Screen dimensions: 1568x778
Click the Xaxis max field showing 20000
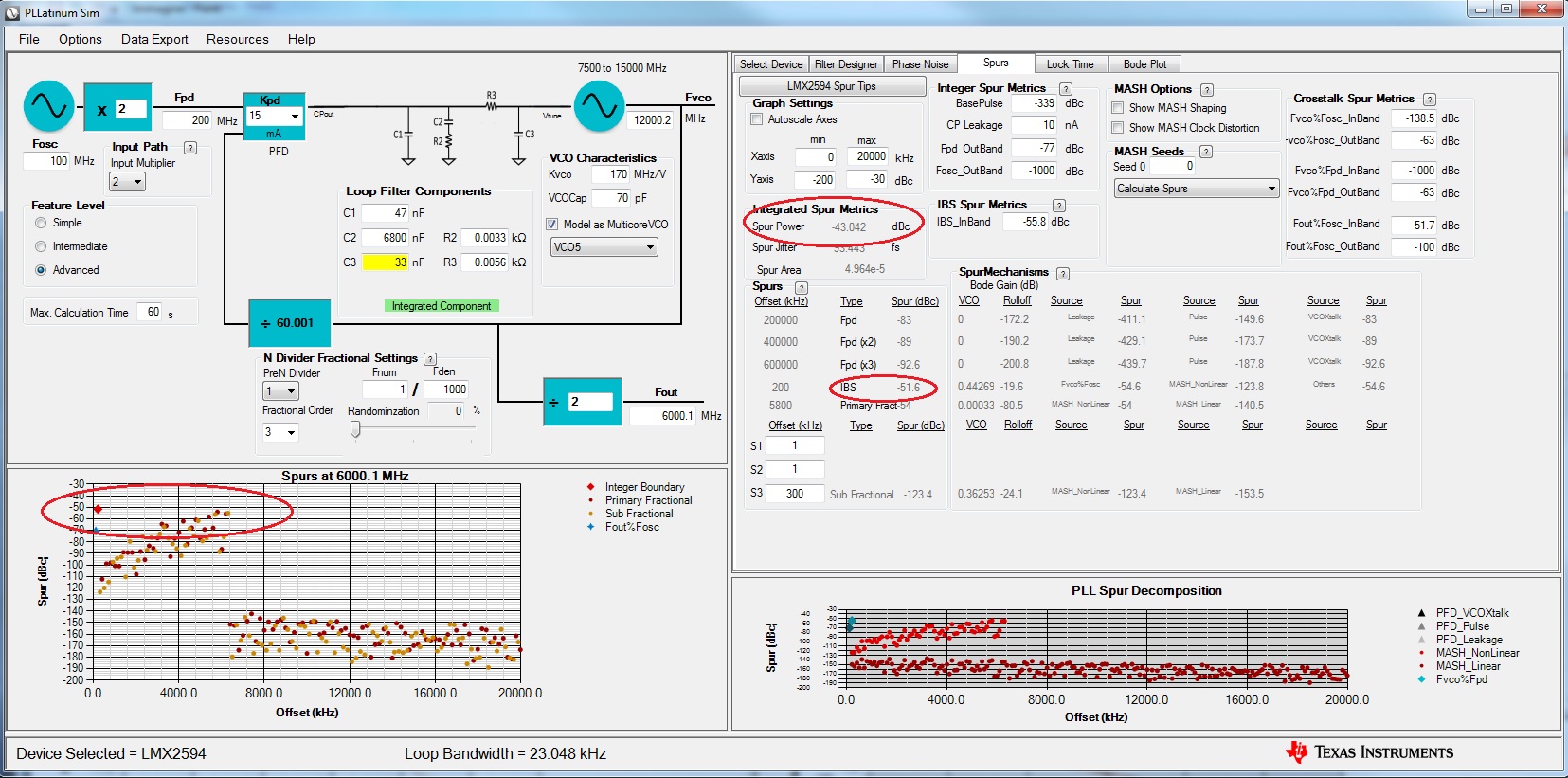(868, 156)
